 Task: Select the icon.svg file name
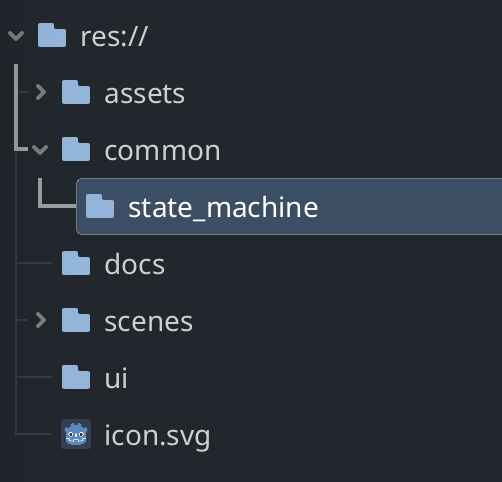pos(157,436)
